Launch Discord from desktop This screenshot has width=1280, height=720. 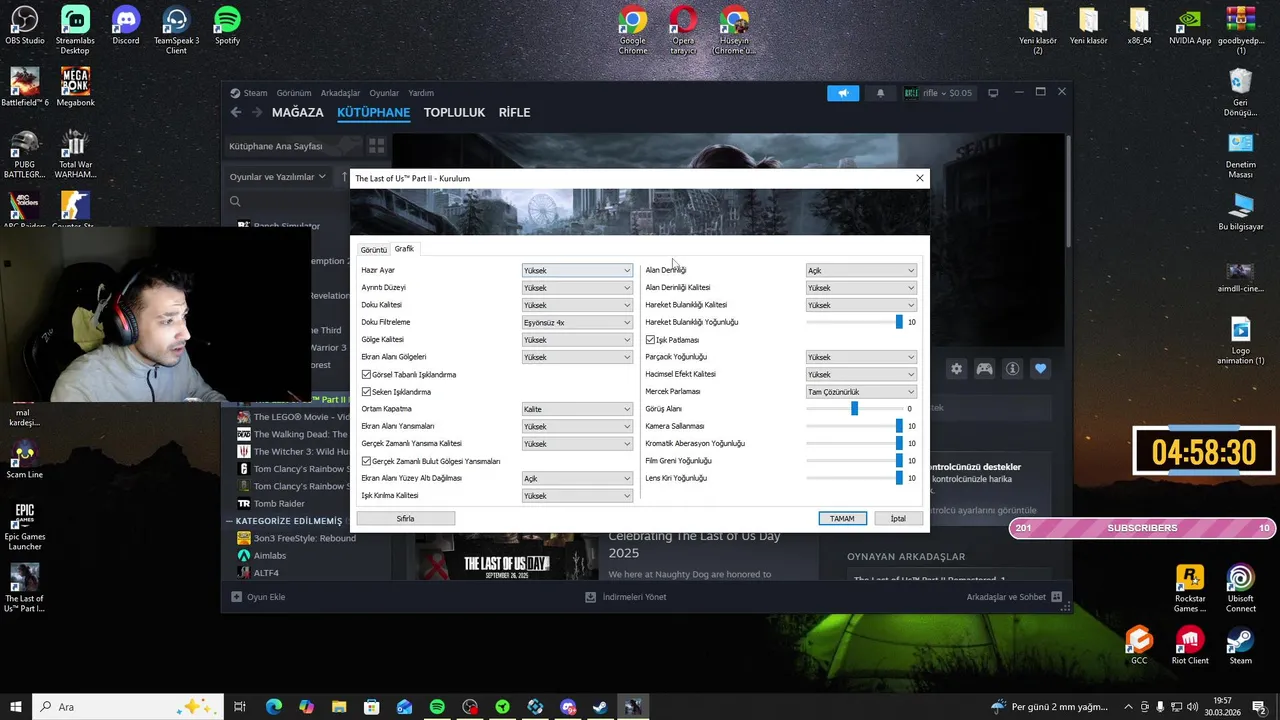click(x=126, y=26)
